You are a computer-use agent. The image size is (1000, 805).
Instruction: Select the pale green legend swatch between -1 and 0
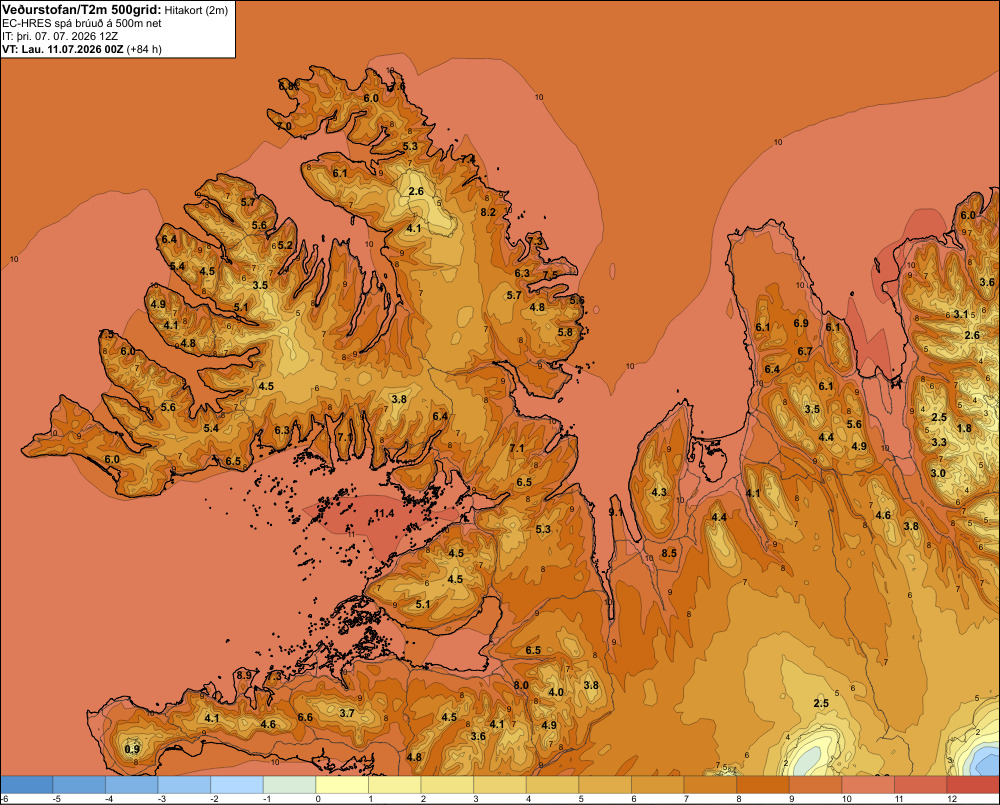click(x=290, y=785)
